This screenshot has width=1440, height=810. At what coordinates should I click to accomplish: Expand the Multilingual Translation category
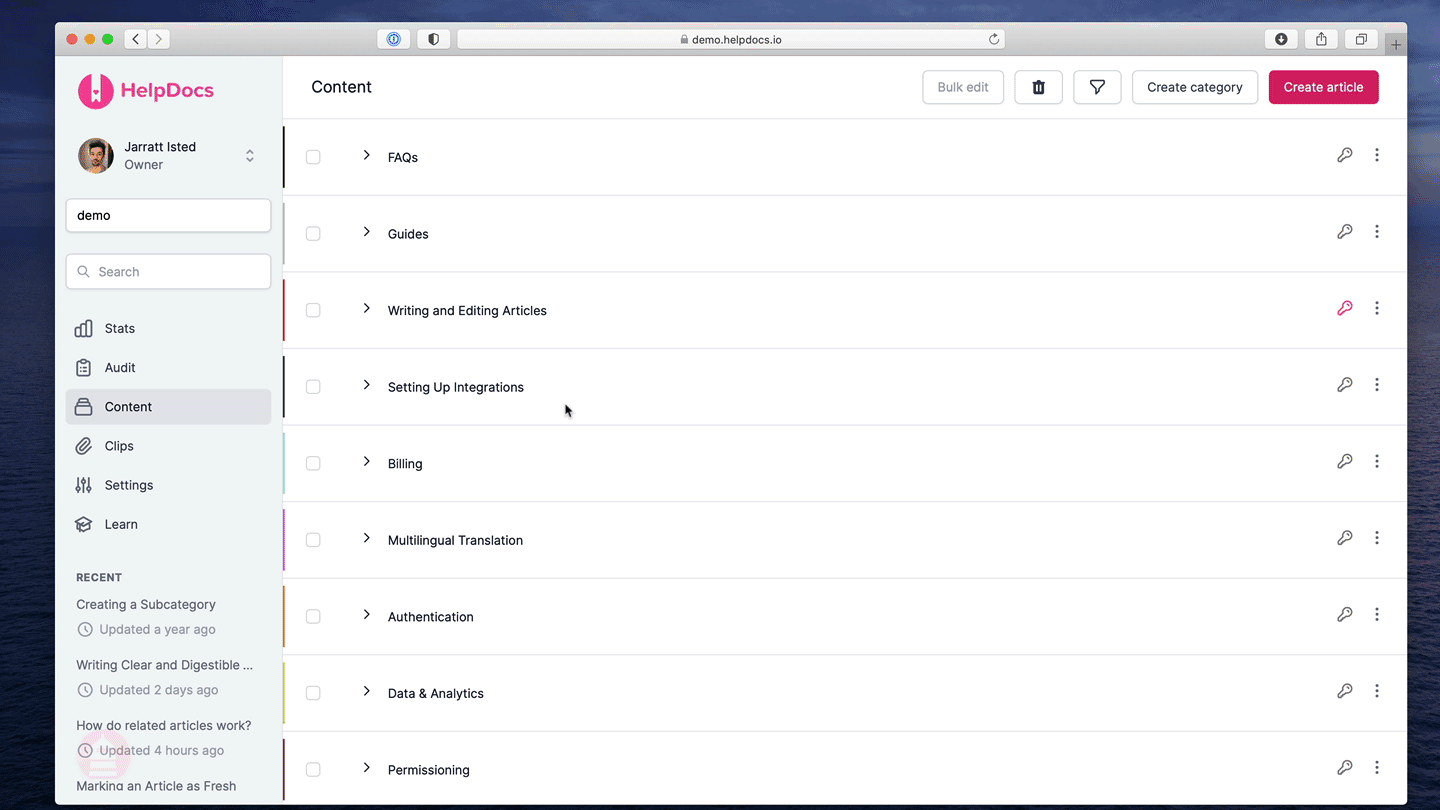[366, 538]
